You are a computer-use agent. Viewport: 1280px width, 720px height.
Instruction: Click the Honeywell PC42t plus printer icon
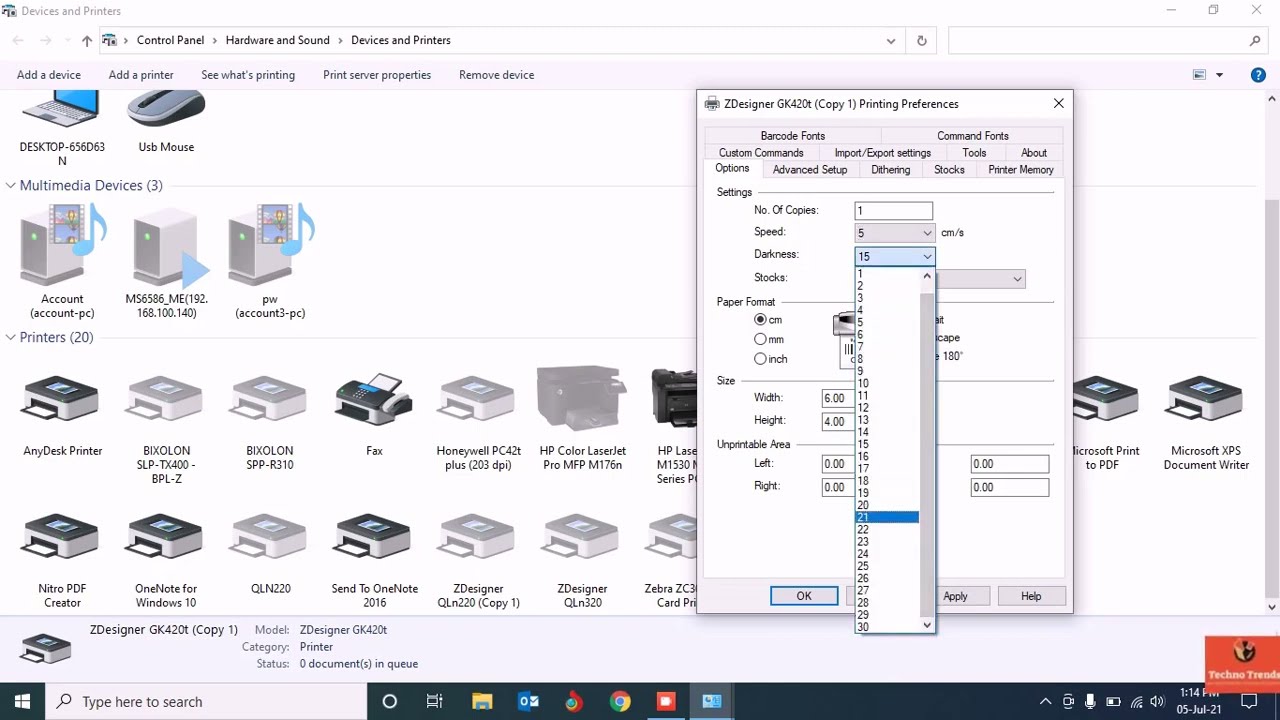click(x=478, y=400)
